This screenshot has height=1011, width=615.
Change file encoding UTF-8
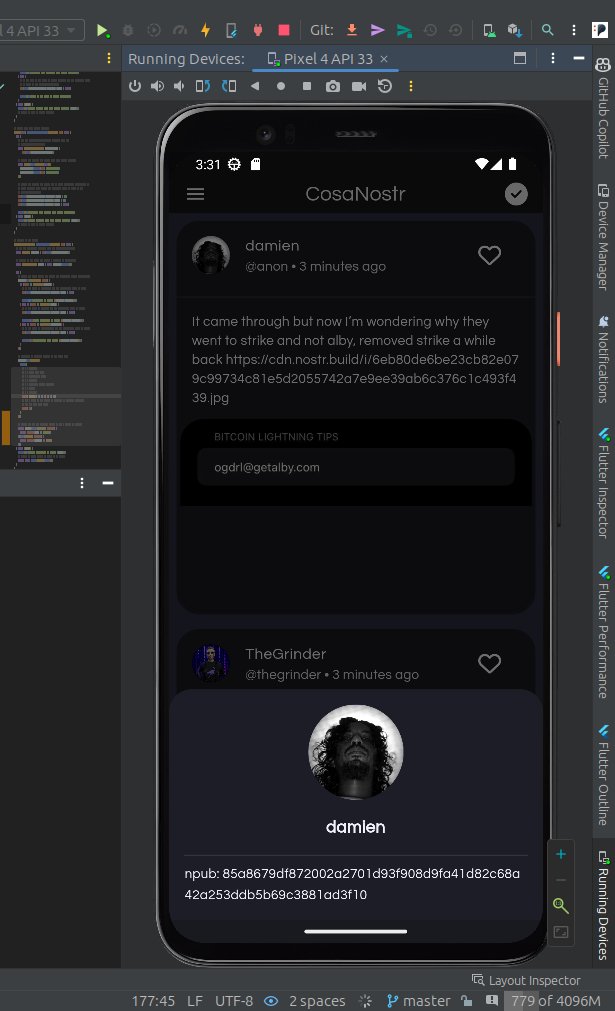233,1001
